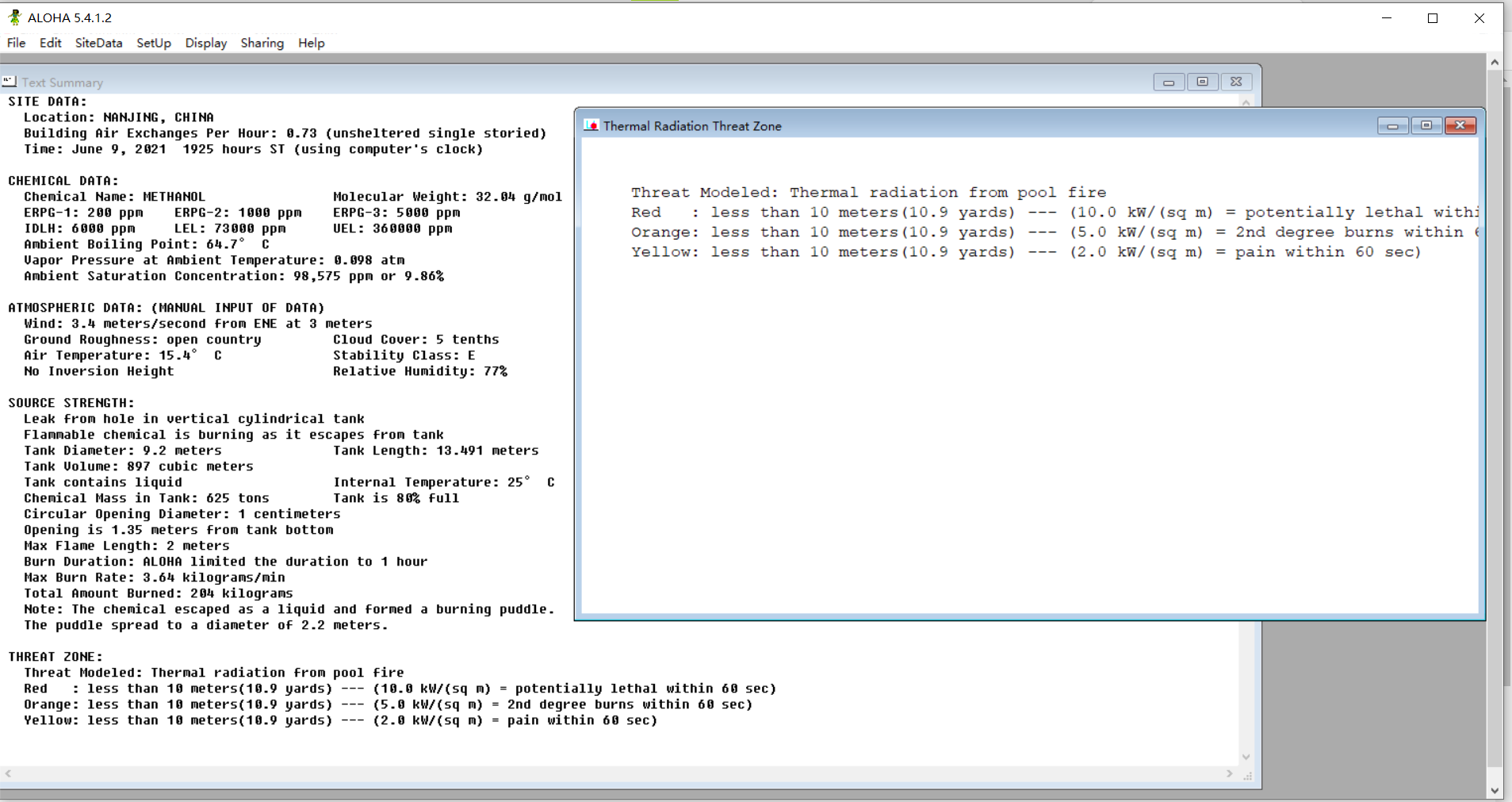Click the 'UEL: 360000 ppm' value
Image resolution: width=1512 pixels, height=802 pixels.
[x=392, y=228]
